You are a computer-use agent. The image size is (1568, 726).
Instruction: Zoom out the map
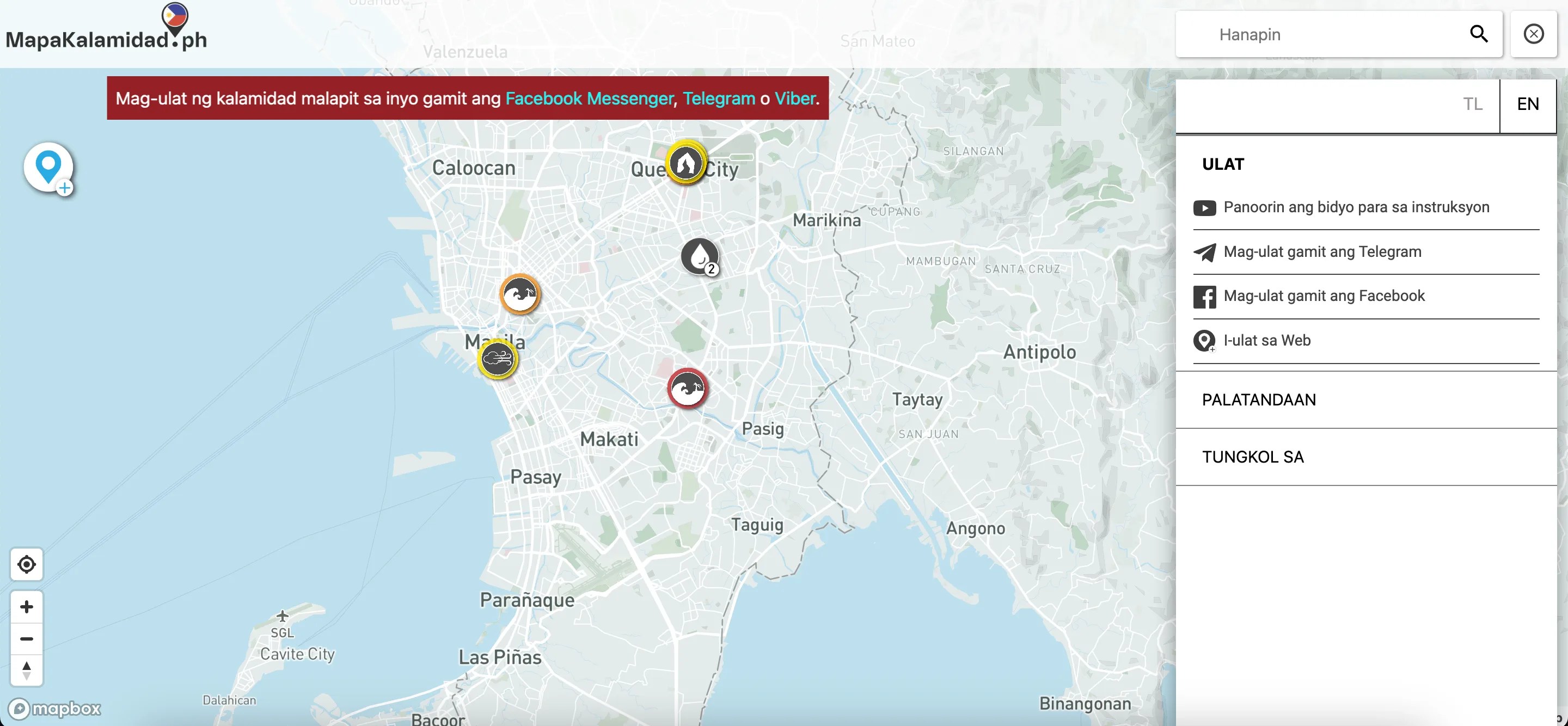pos(26,638)
